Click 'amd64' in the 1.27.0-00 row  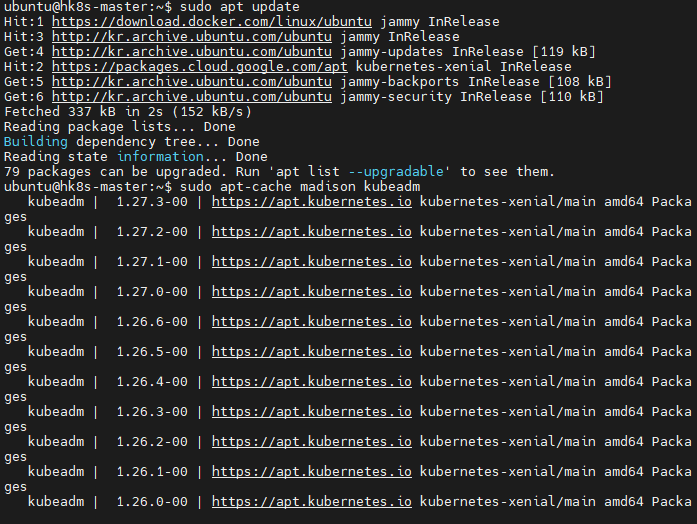[x=624, y=292]
